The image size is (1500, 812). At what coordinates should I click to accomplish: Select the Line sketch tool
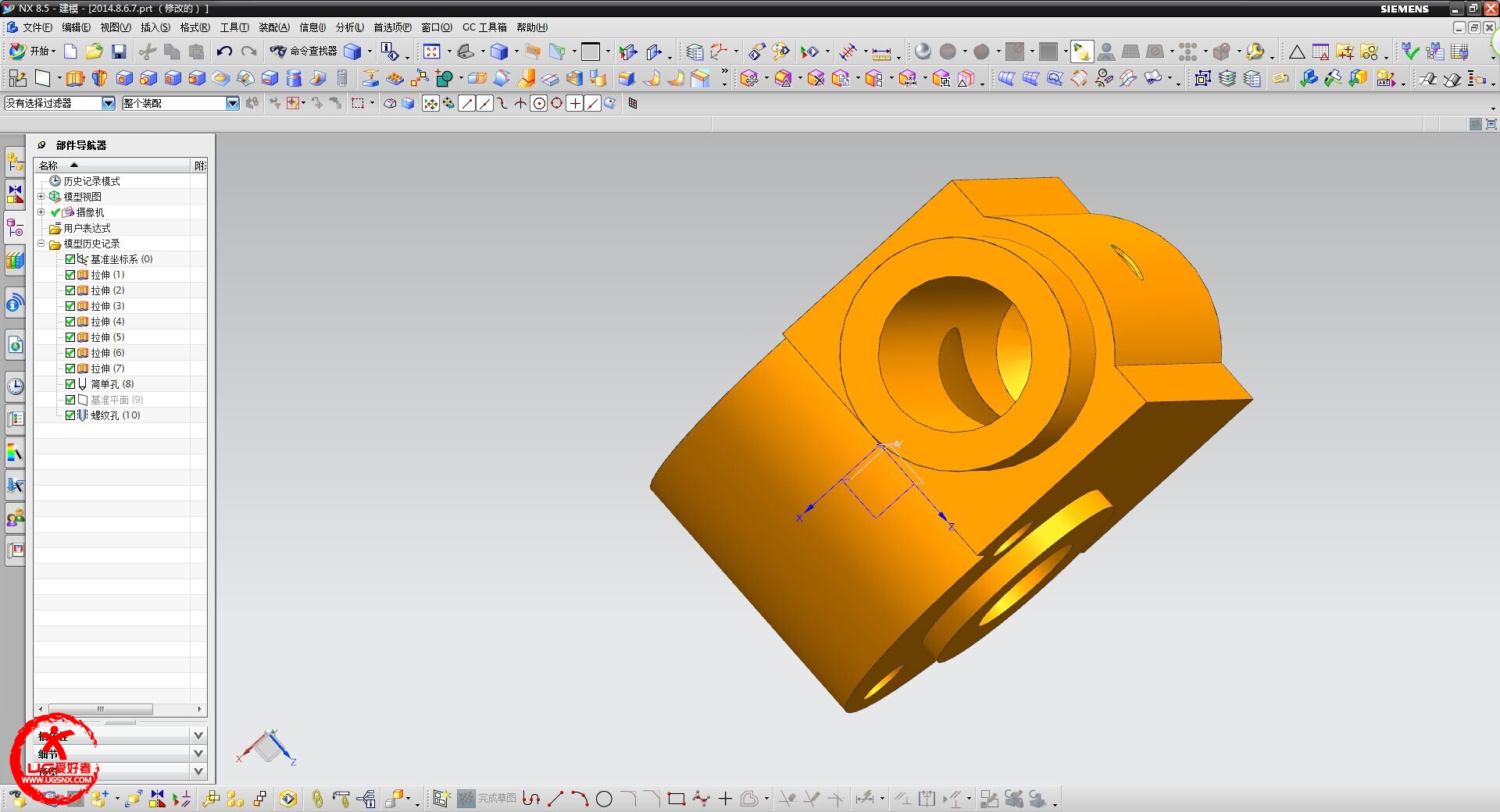coord(555,799)
